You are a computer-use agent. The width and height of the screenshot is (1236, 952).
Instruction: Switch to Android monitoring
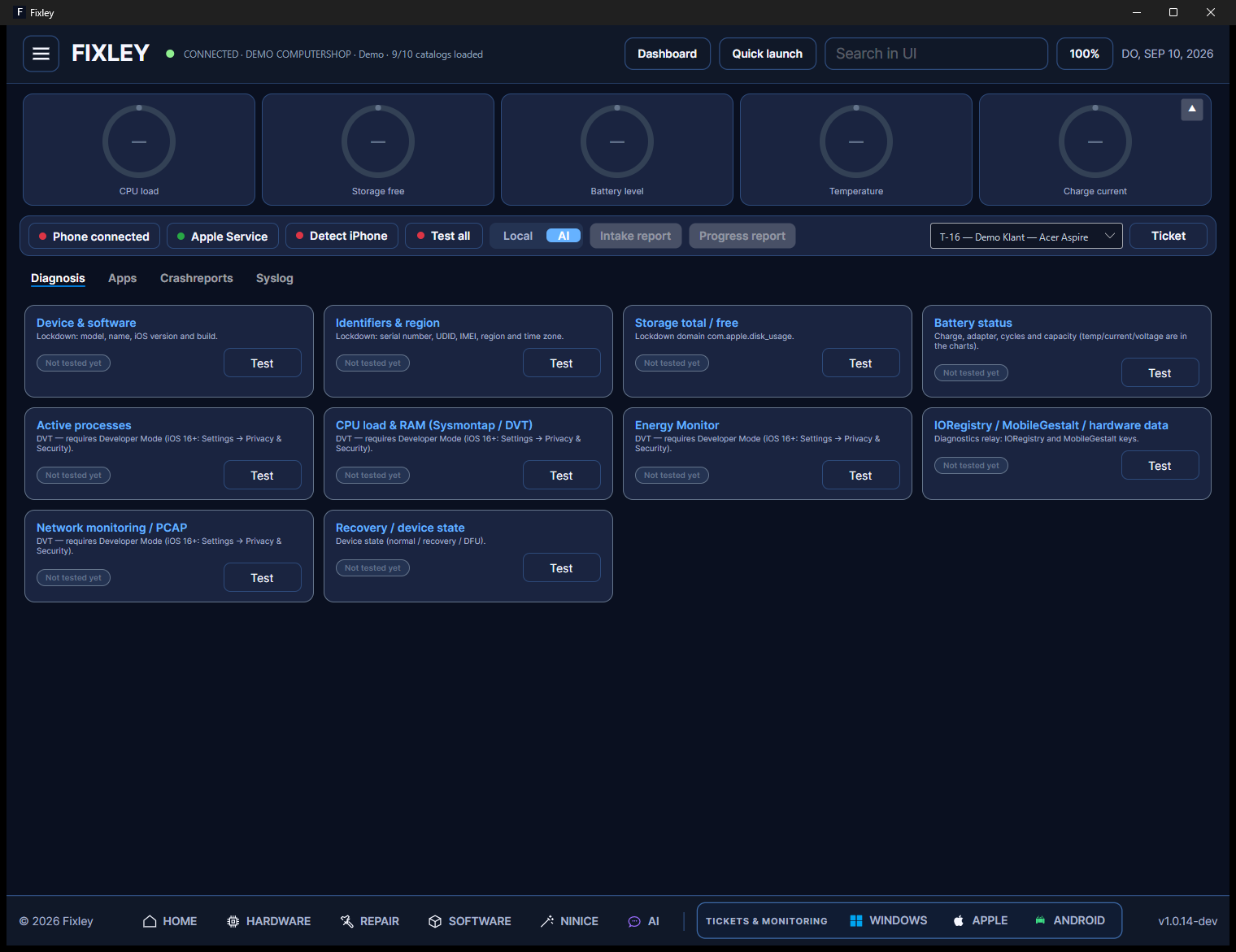click(1069, 920)
